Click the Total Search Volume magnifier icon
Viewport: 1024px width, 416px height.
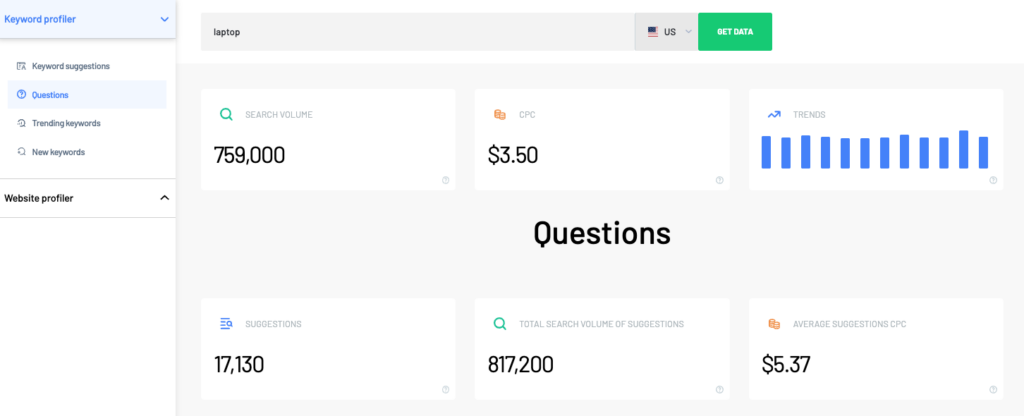point(500,323)
